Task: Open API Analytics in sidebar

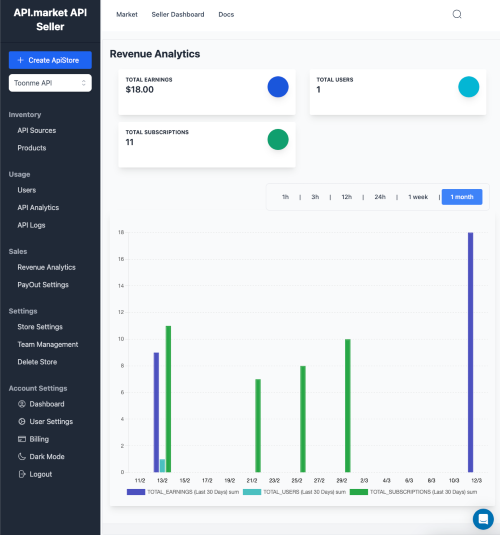Action: pyautogui.click(x=38, y=207)
